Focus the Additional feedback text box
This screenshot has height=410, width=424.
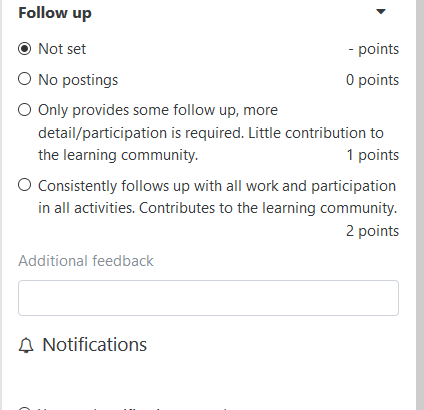point(208,298)
